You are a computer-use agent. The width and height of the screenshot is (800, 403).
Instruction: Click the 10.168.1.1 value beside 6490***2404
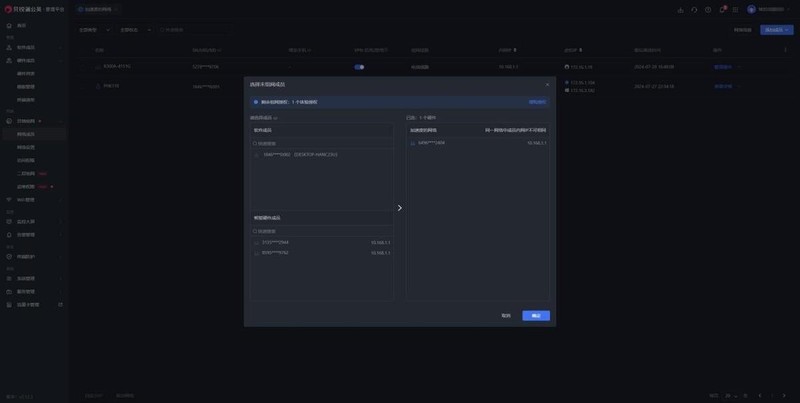click(537, 143)
